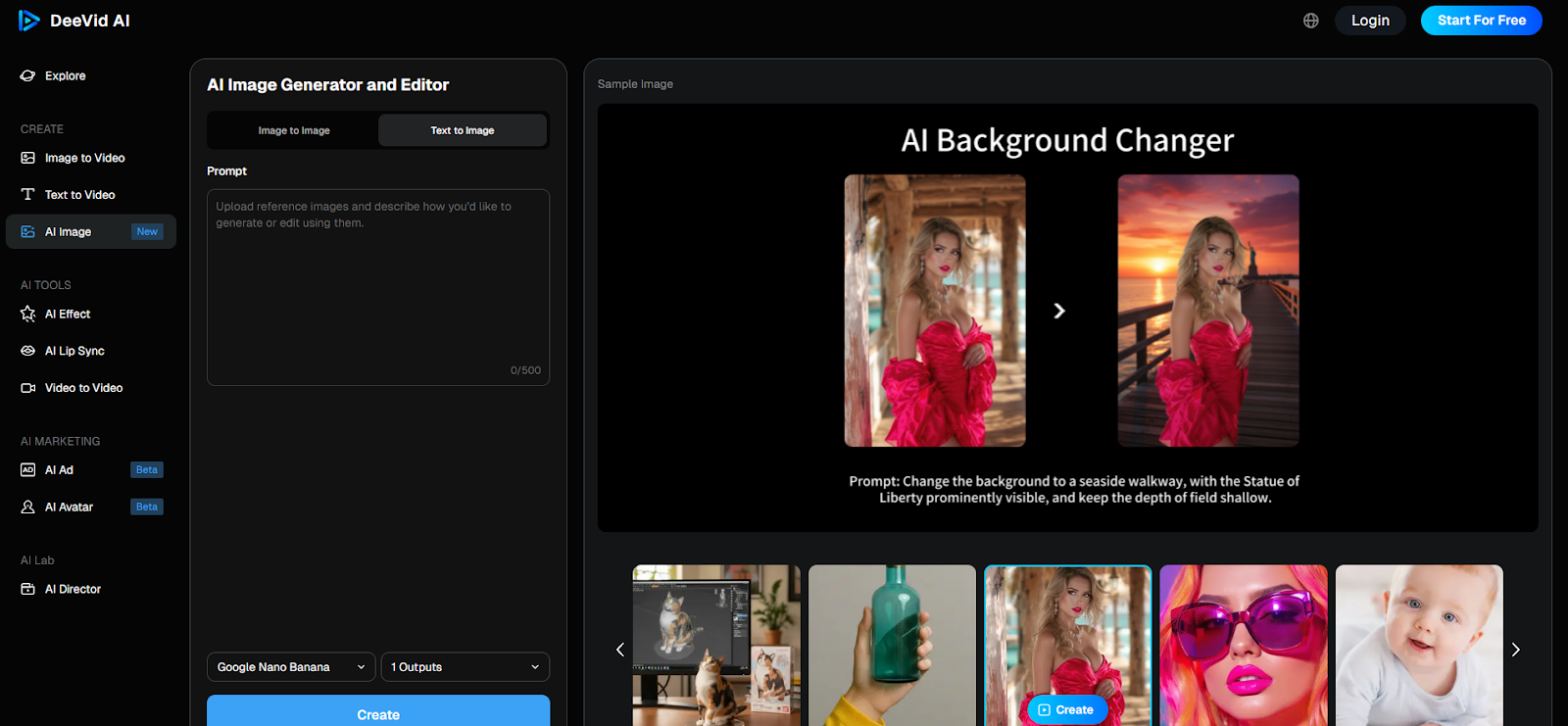Open the AI Effect star icon

[27, 315]
